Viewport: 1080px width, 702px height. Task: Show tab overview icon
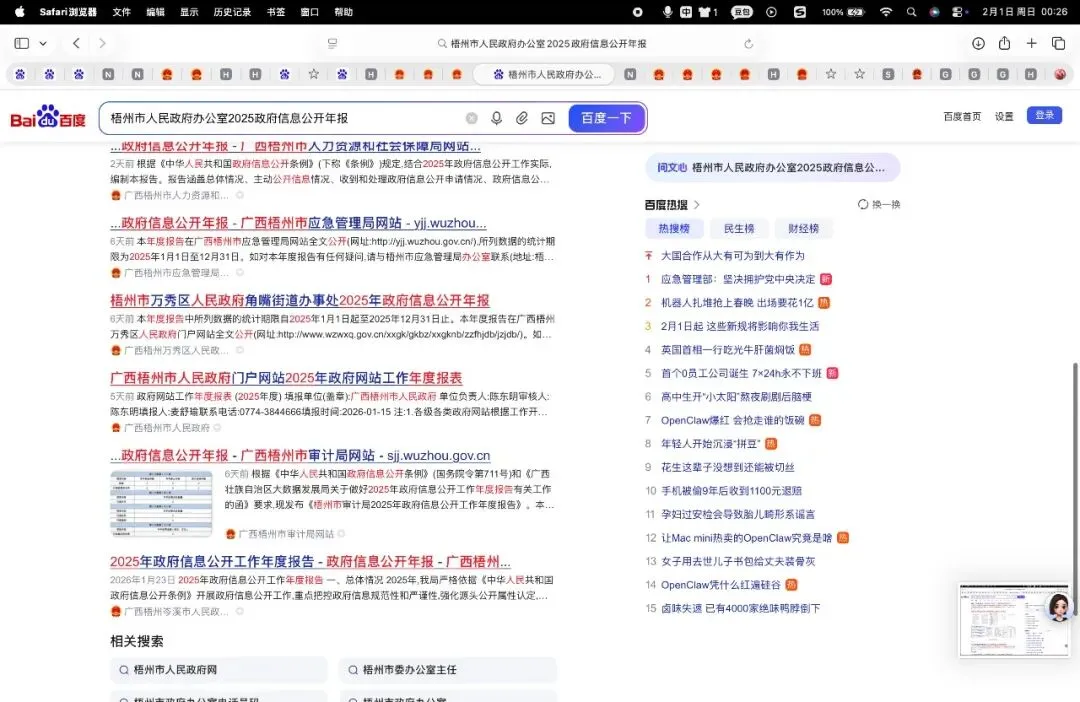click(x=1059, y=43)
